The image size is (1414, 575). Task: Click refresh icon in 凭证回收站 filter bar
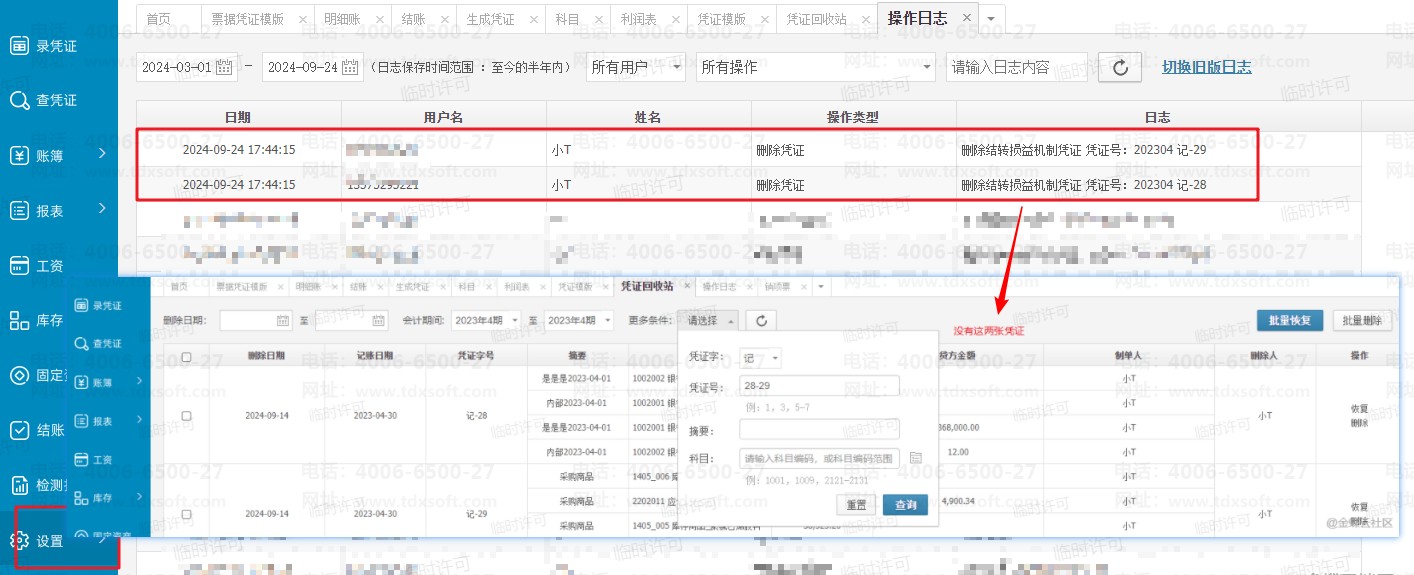pyautogui.click(x=762, y=320)
